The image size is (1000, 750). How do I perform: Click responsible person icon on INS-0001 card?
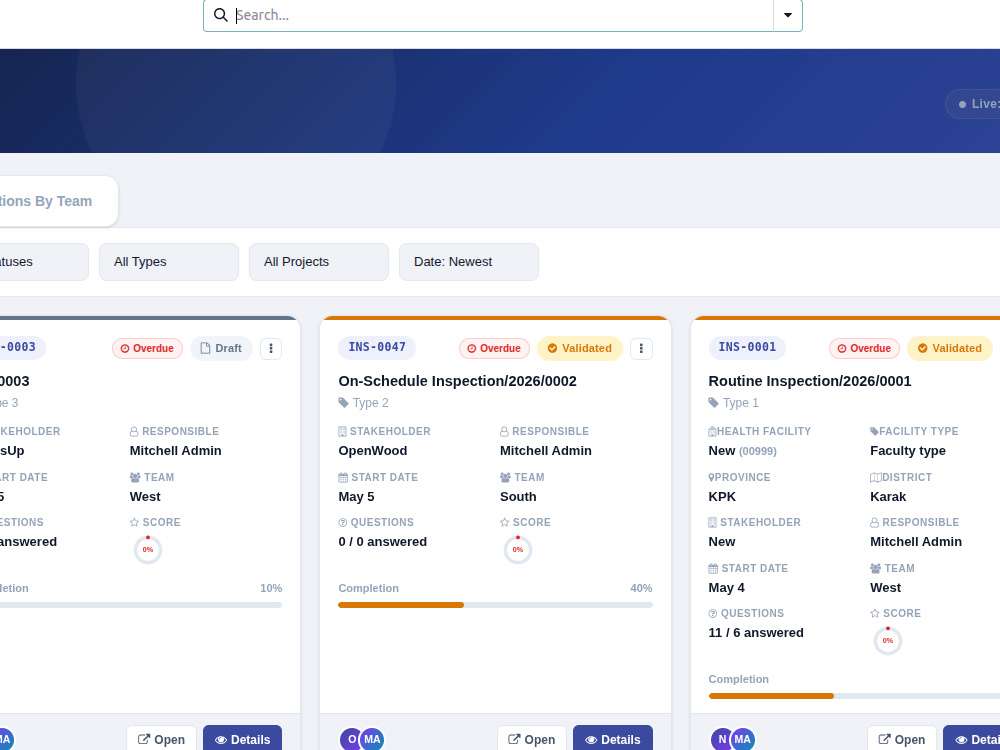(874, 523)
